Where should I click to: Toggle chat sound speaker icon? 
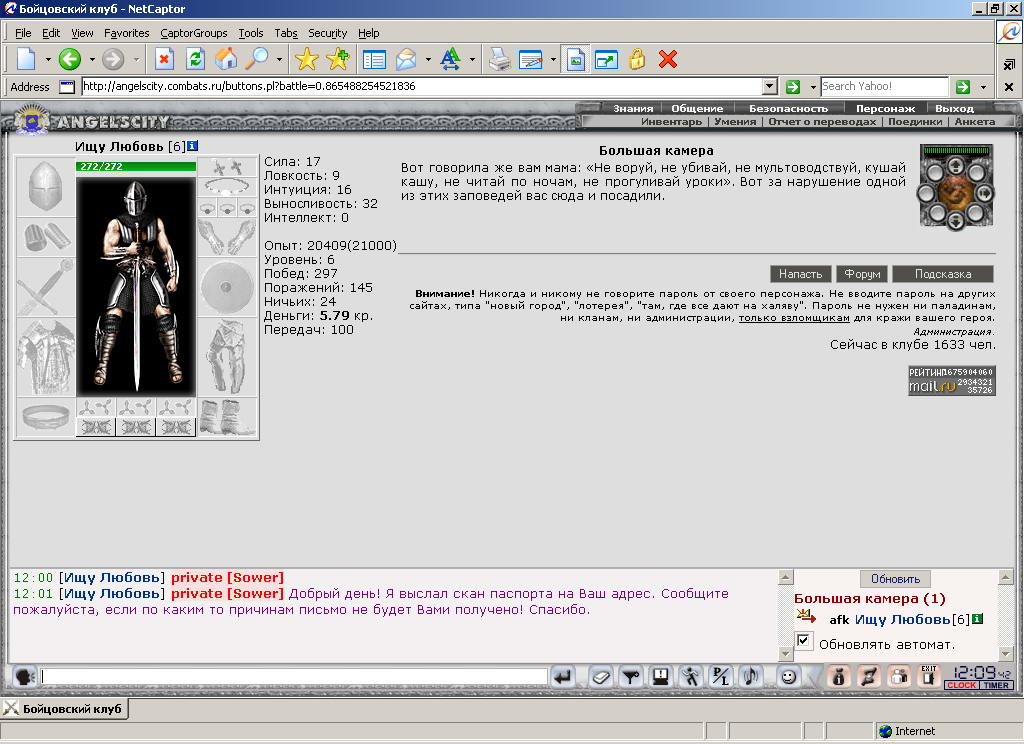751,677
